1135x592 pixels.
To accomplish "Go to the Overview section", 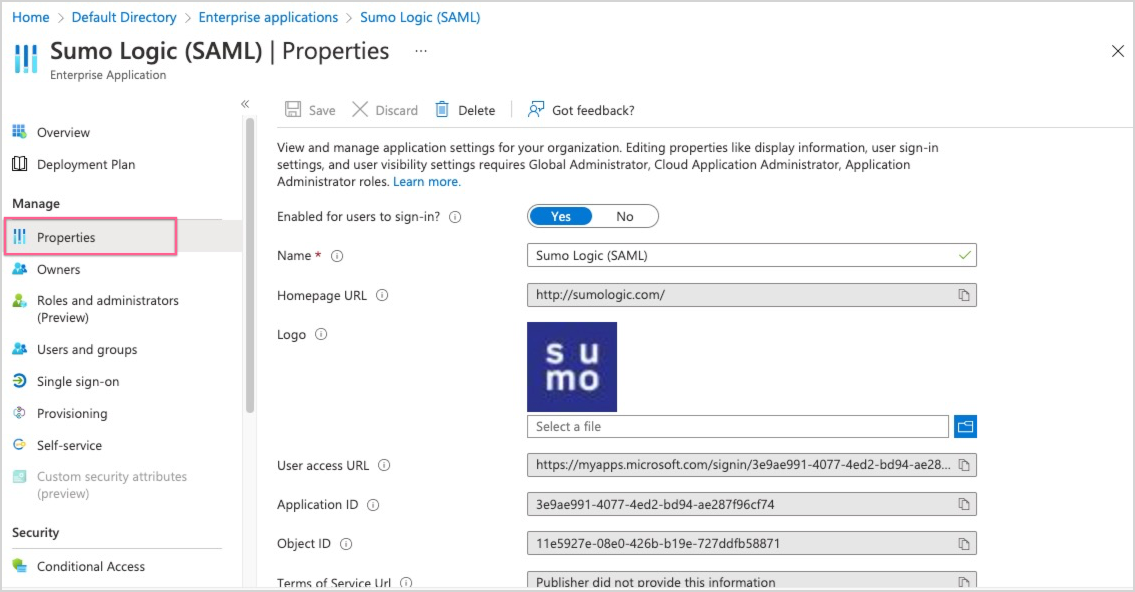I will tap(63, 132).
